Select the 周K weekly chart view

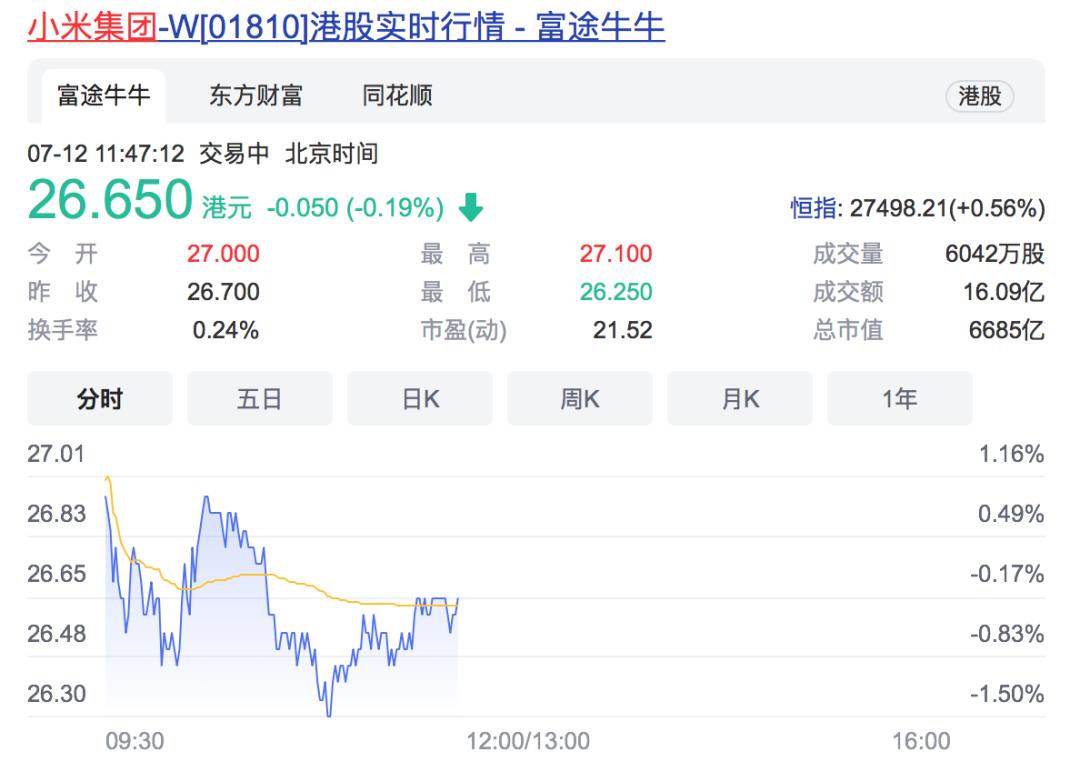580,397
